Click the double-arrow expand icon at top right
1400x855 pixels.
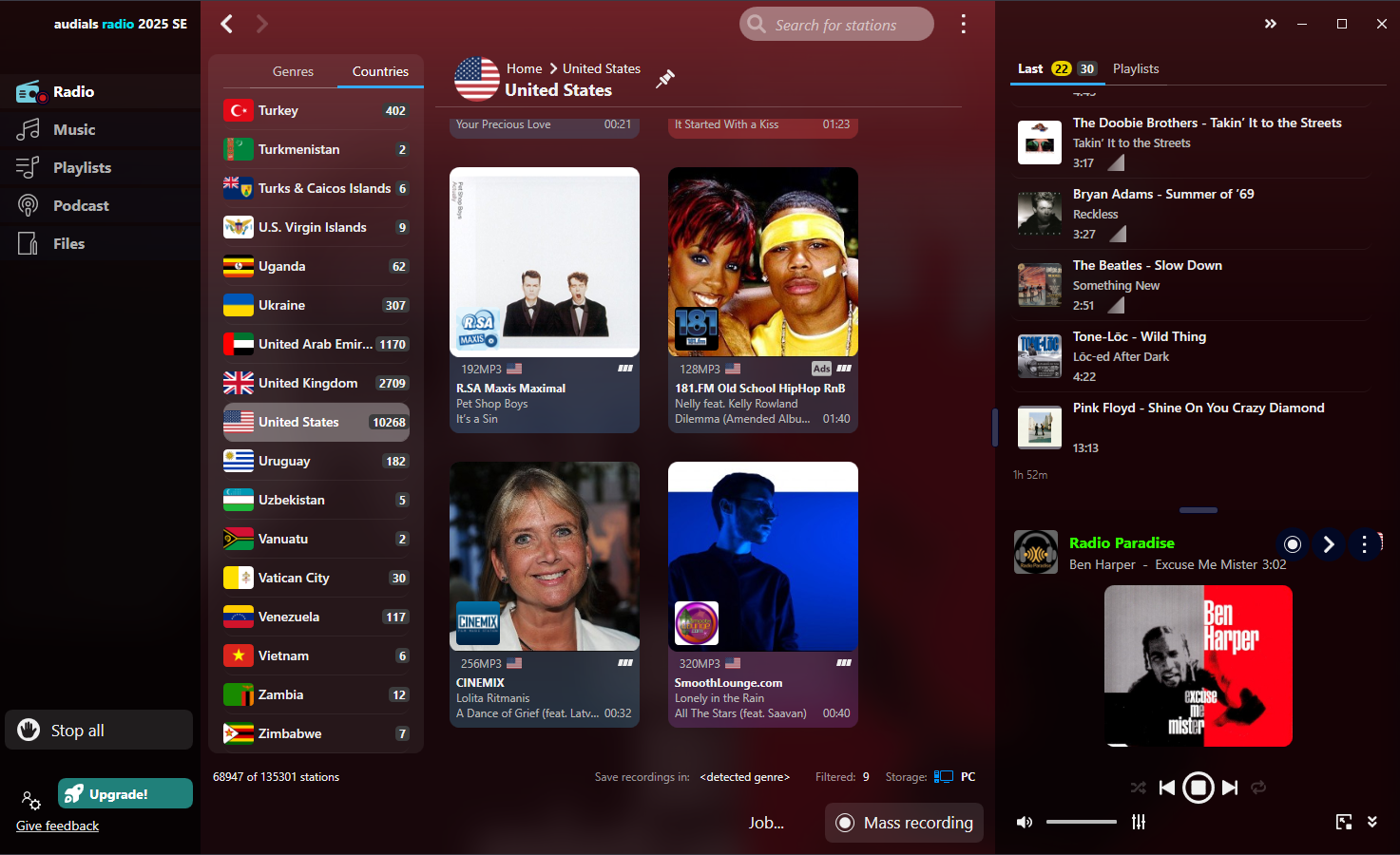click(x=1271, y=24)
